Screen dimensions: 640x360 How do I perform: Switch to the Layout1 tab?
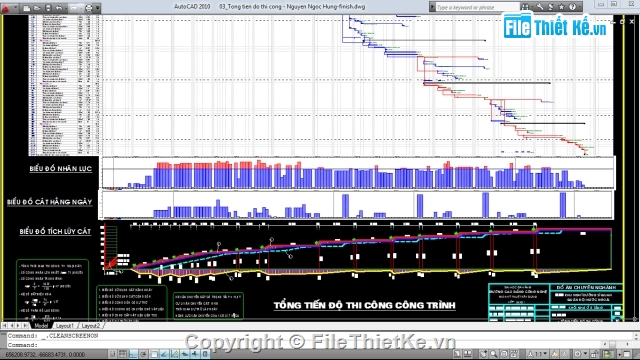click(64, 326)
